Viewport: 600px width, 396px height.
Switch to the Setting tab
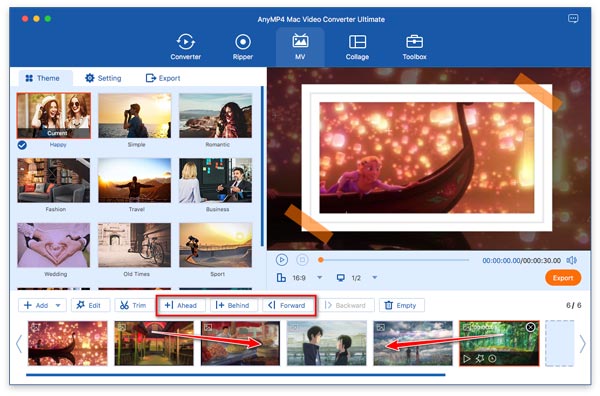tap(103, 78)
